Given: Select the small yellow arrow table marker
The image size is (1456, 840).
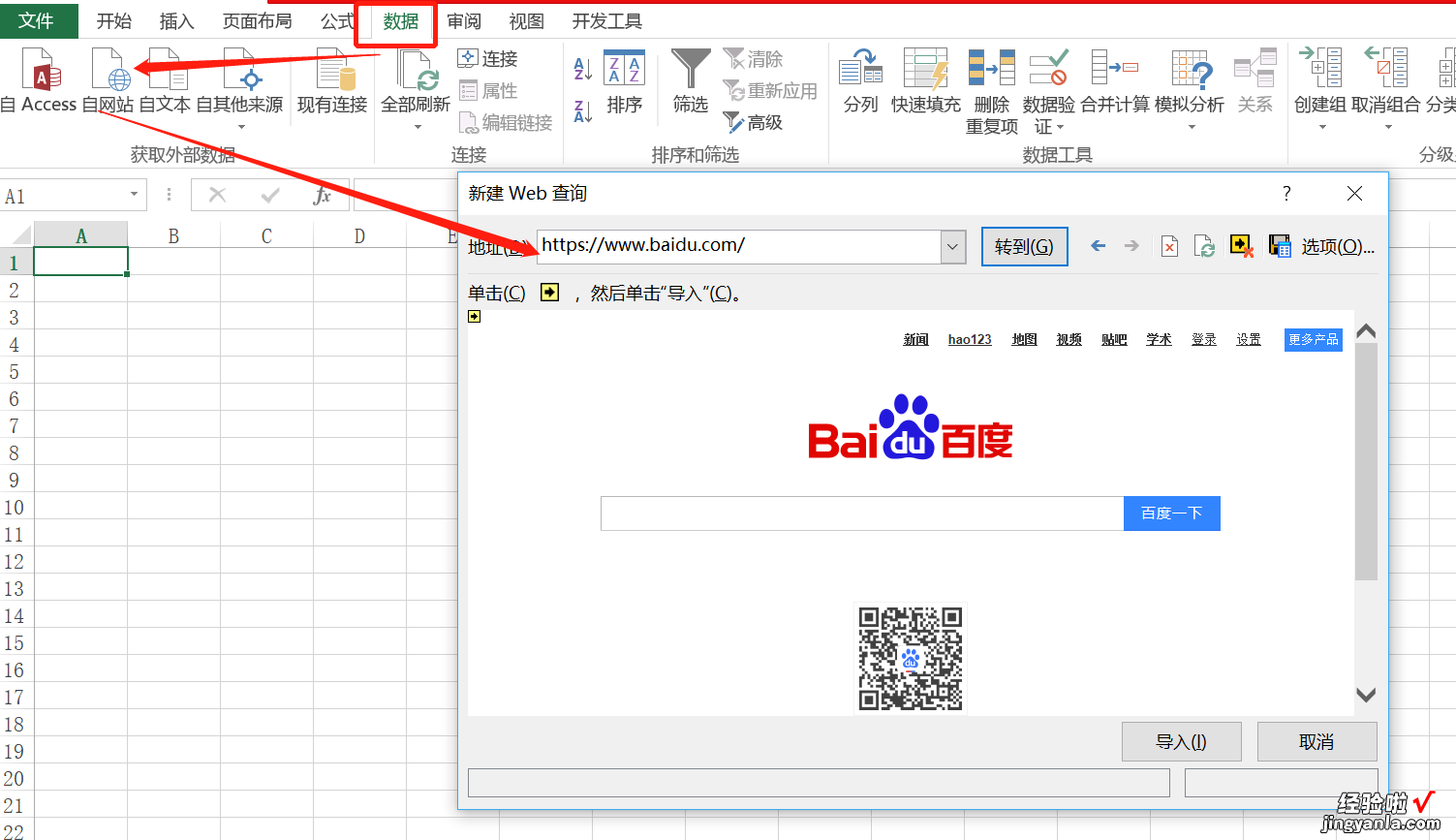Looking at the screenshot, I should 475,317.
